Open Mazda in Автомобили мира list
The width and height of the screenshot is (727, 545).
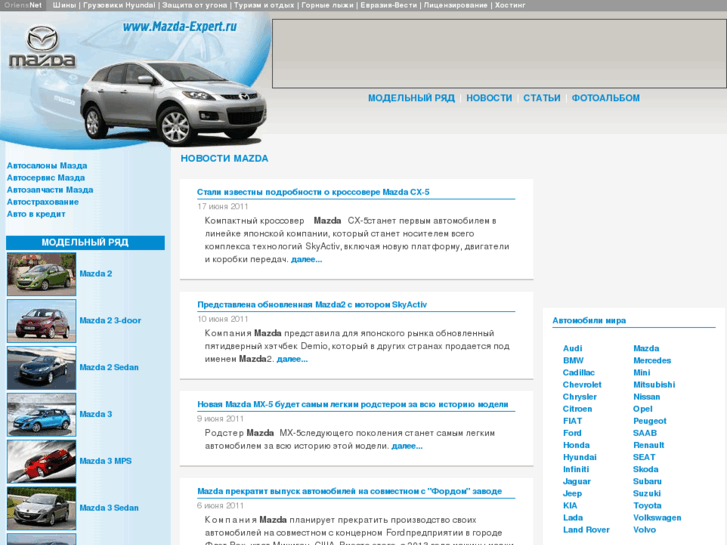point(646,348)
